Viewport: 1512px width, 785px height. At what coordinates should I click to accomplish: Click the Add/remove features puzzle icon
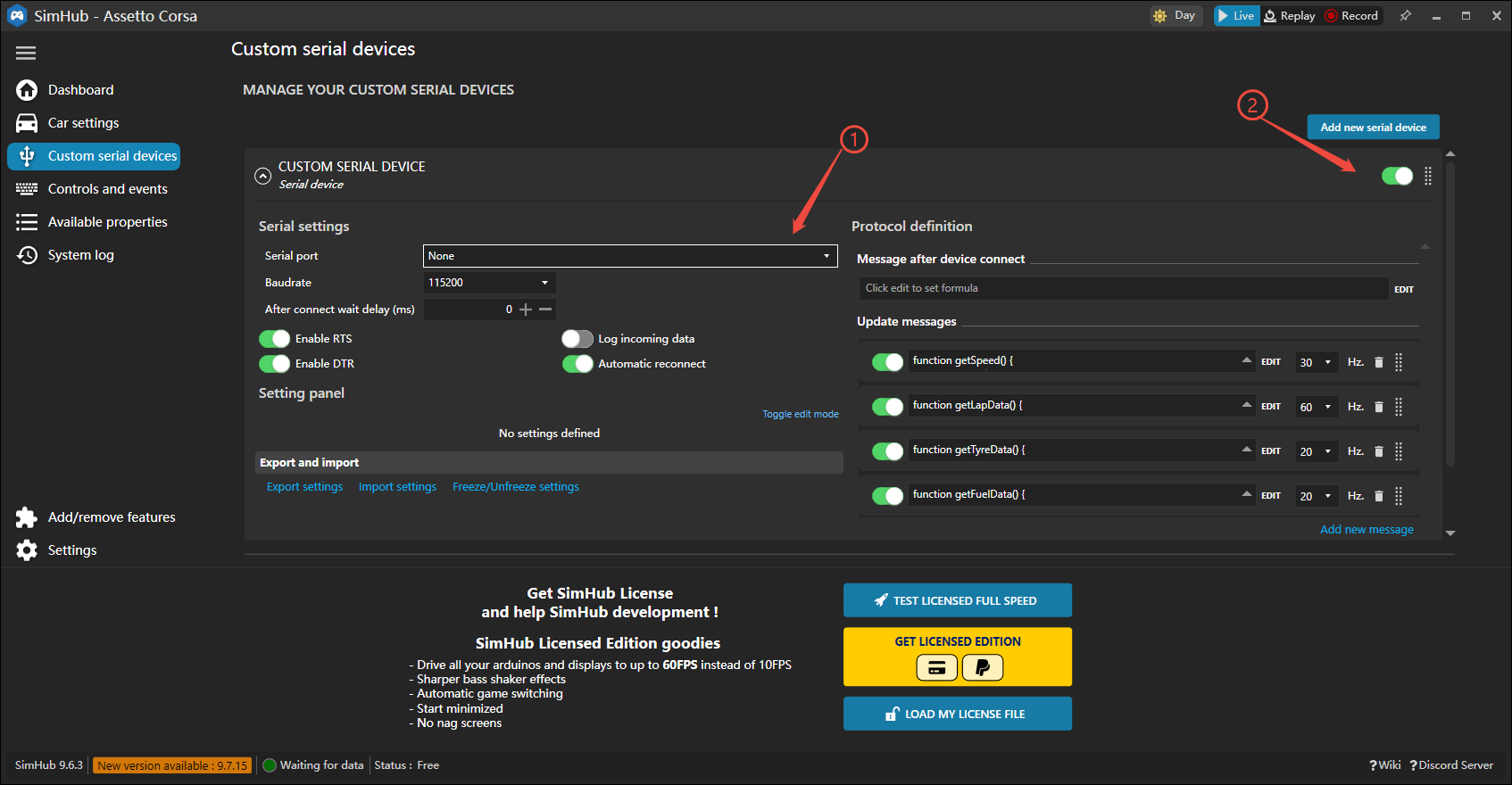pyautogui.click(x=27, y=517)
